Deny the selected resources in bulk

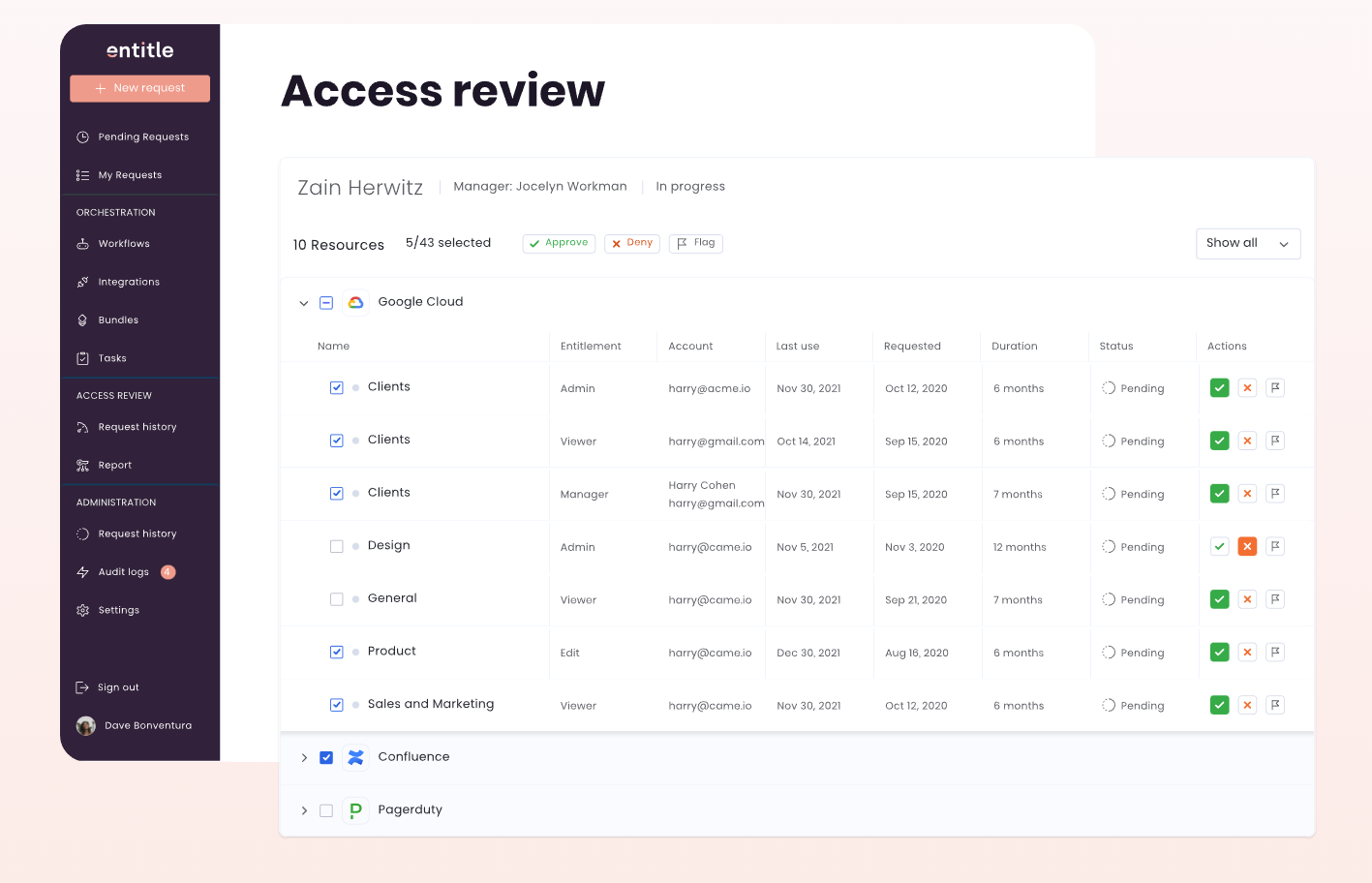(x=632, y=243)
